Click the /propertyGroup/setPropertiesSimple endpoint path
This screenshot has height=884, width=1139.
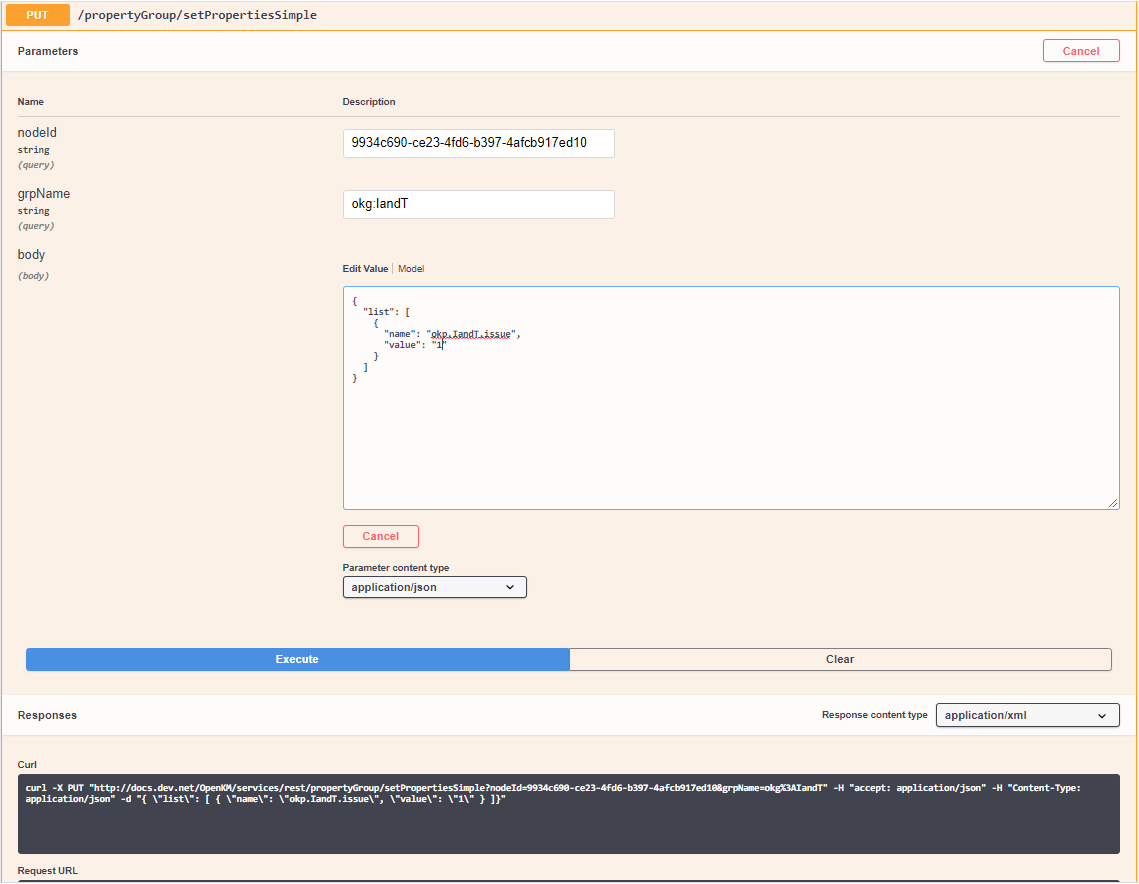click(x=197, y=15)
